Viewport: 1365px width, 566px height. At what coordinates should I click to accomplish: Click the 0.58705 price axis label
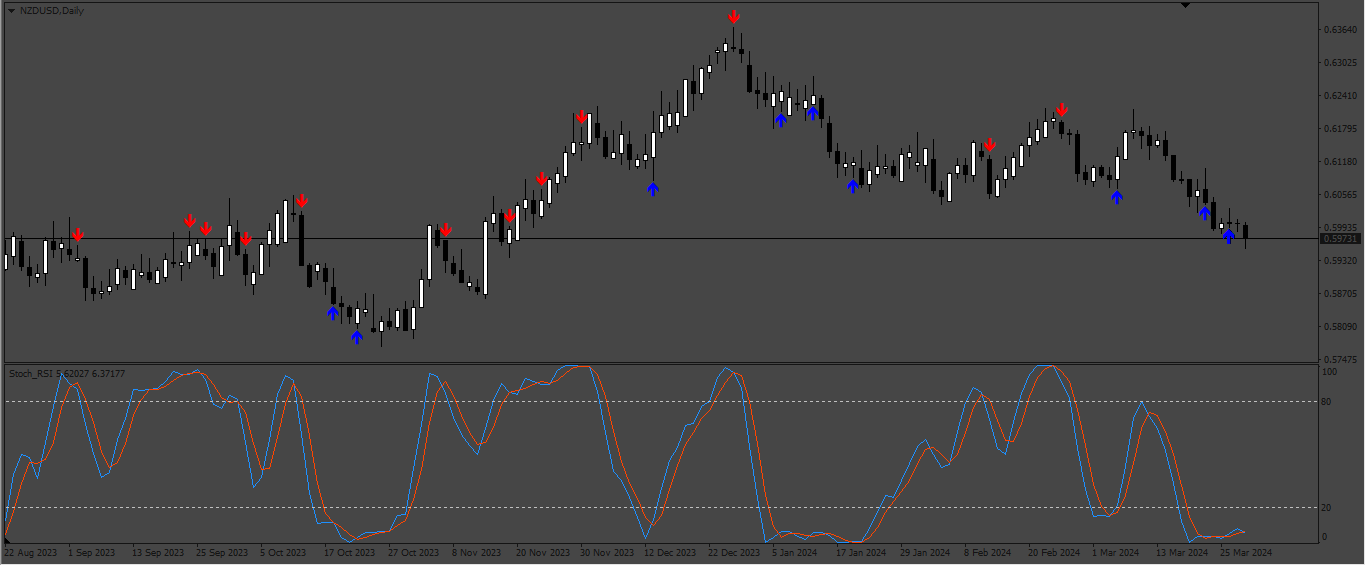pyautogui.click(x=1340, y=293)
